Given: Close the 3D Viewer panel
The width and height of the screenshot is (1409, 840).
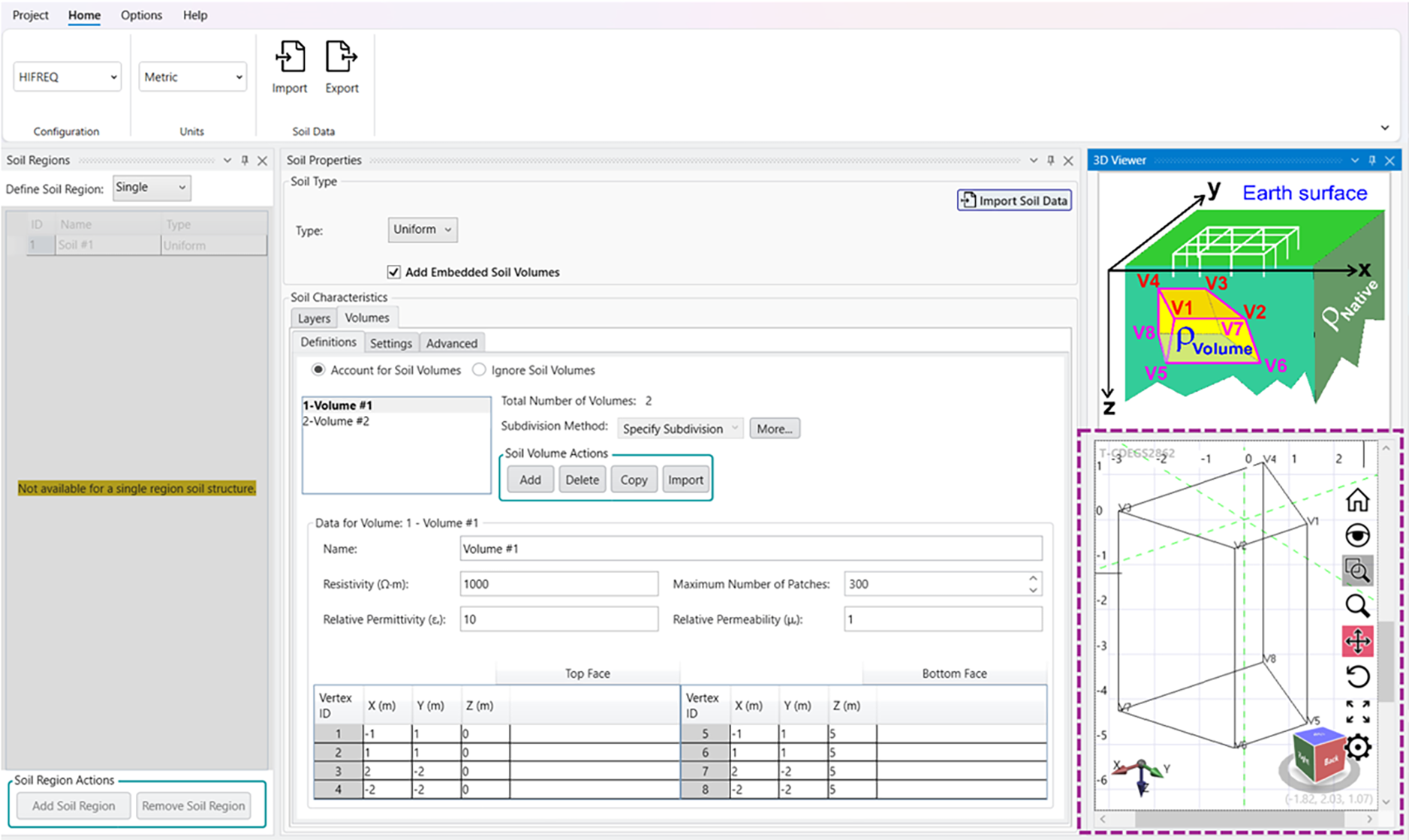Looking at the screenshot, I should tap(1390, 161).
